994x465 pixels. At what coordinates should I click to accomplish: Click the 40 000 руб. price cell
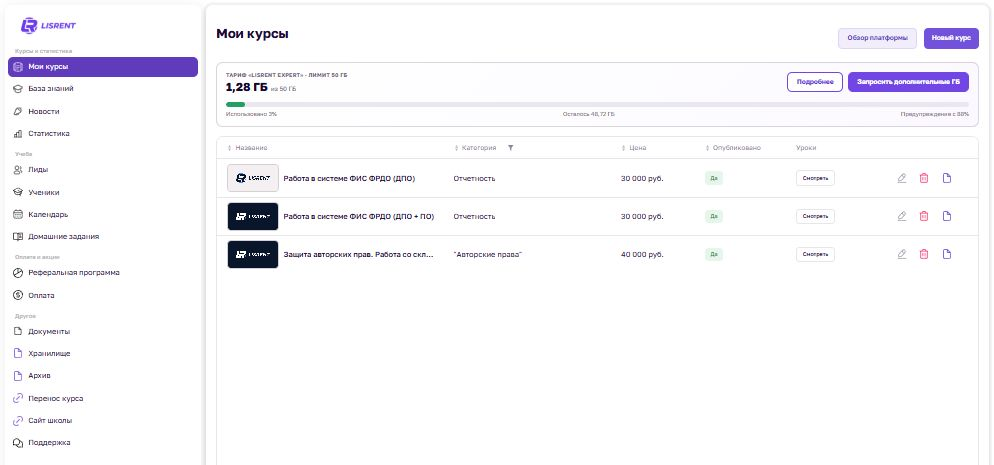(x=642, y=255)
